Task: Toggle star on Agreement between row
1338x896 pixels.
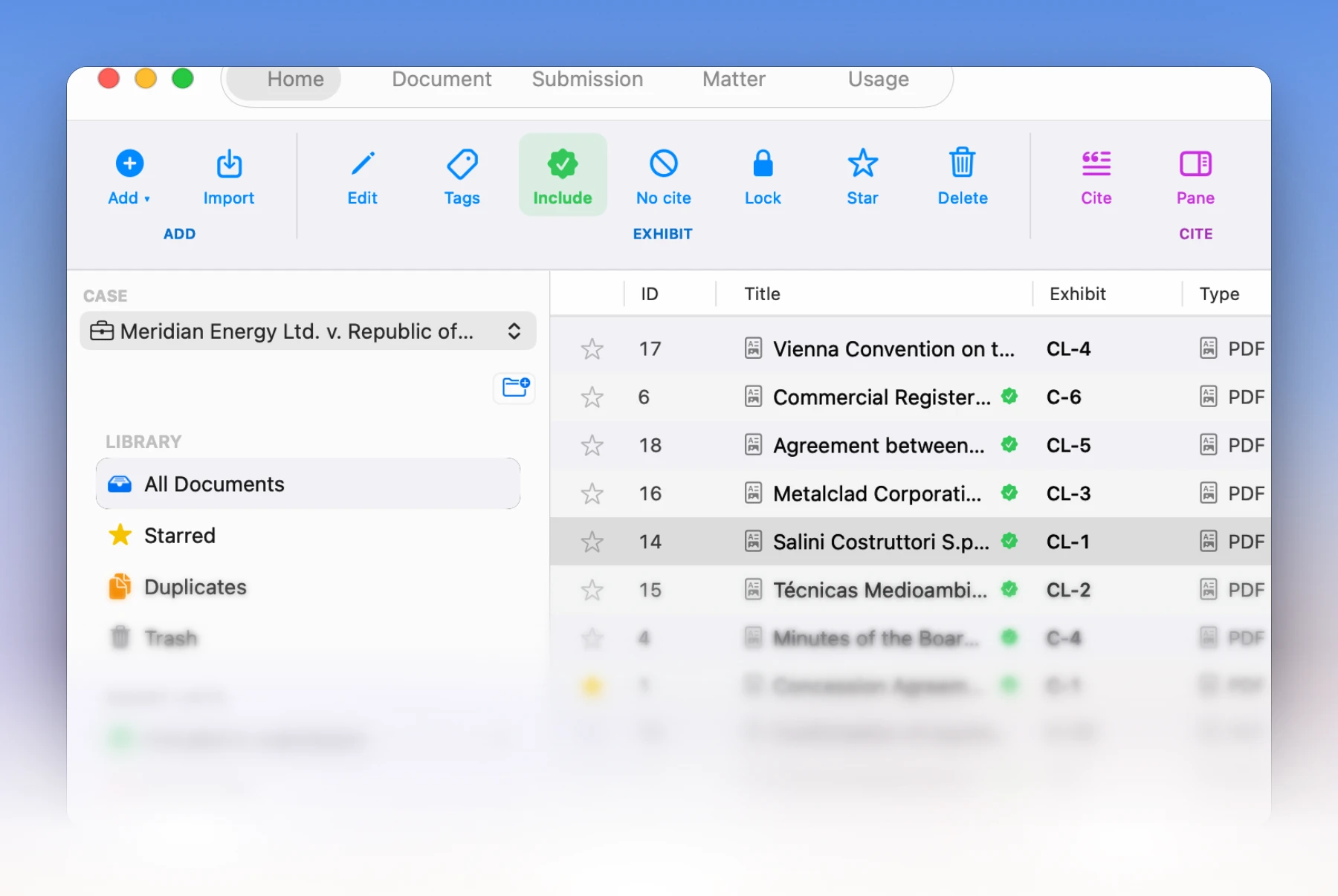Action: click(x=592, y=445)
